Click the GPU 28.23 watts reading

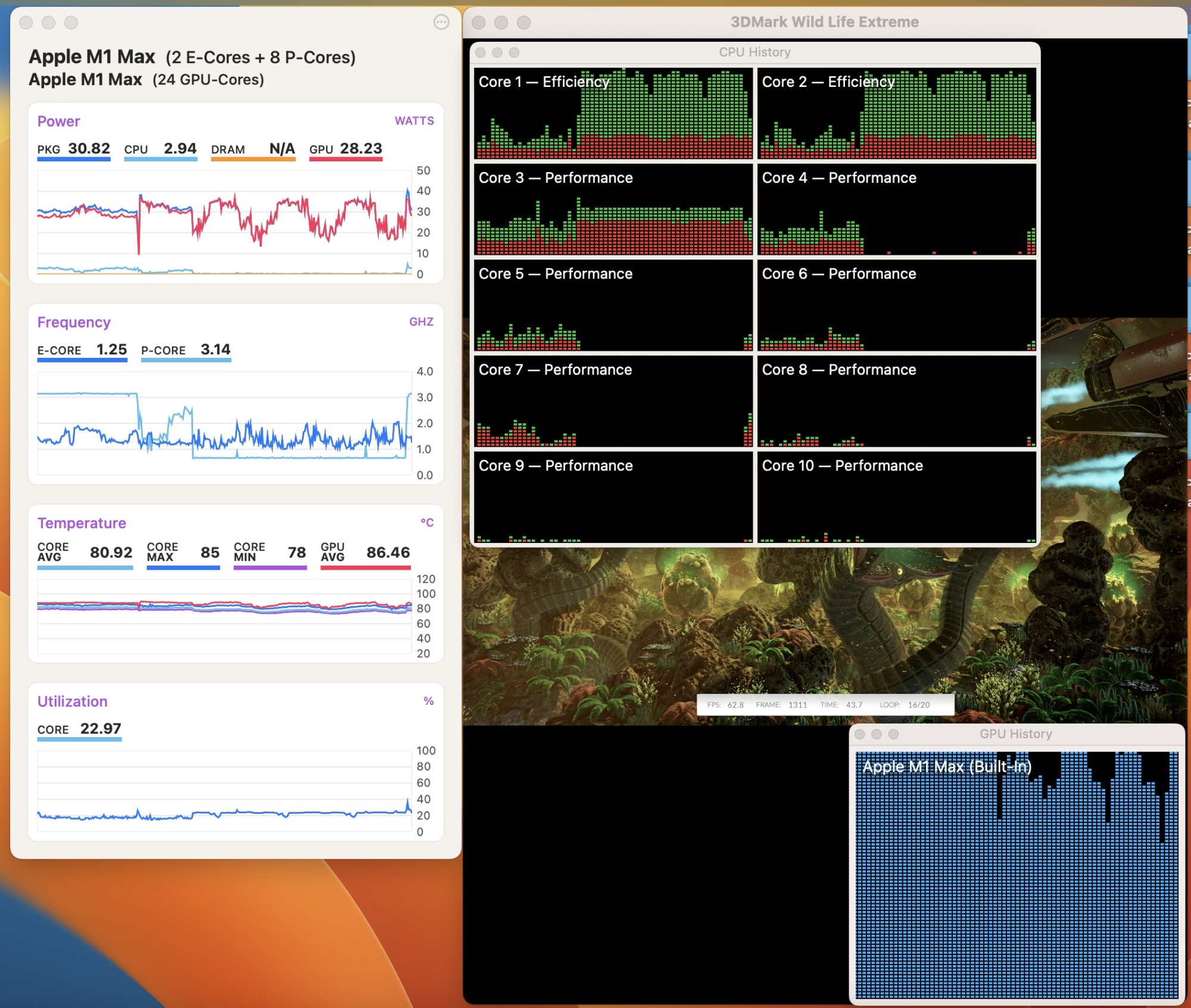coord(345,149)
